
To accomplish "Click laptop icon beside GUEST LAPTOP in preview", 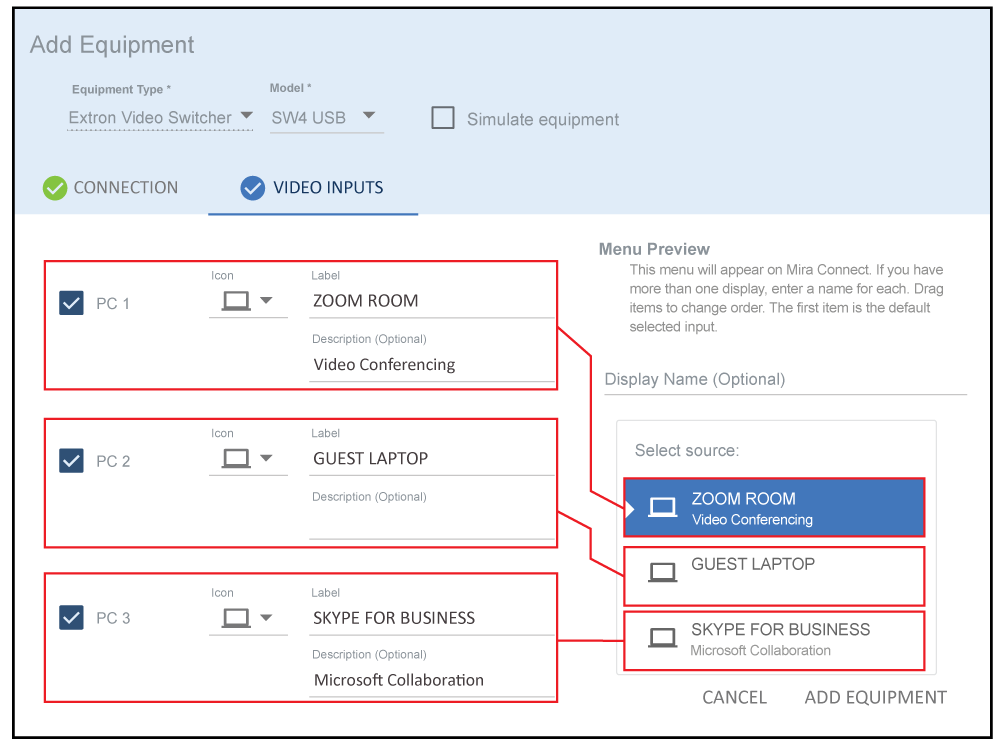I will 662,572.
